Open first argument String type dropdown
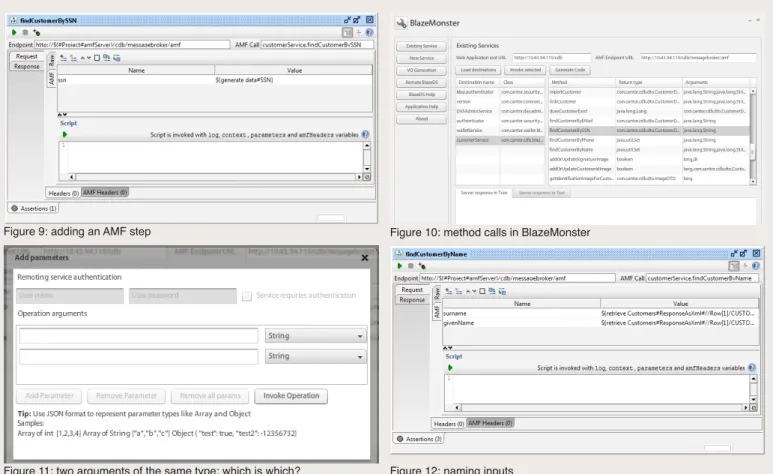The width and height of the screenshot is (773, 474). (x=316, y=336)
